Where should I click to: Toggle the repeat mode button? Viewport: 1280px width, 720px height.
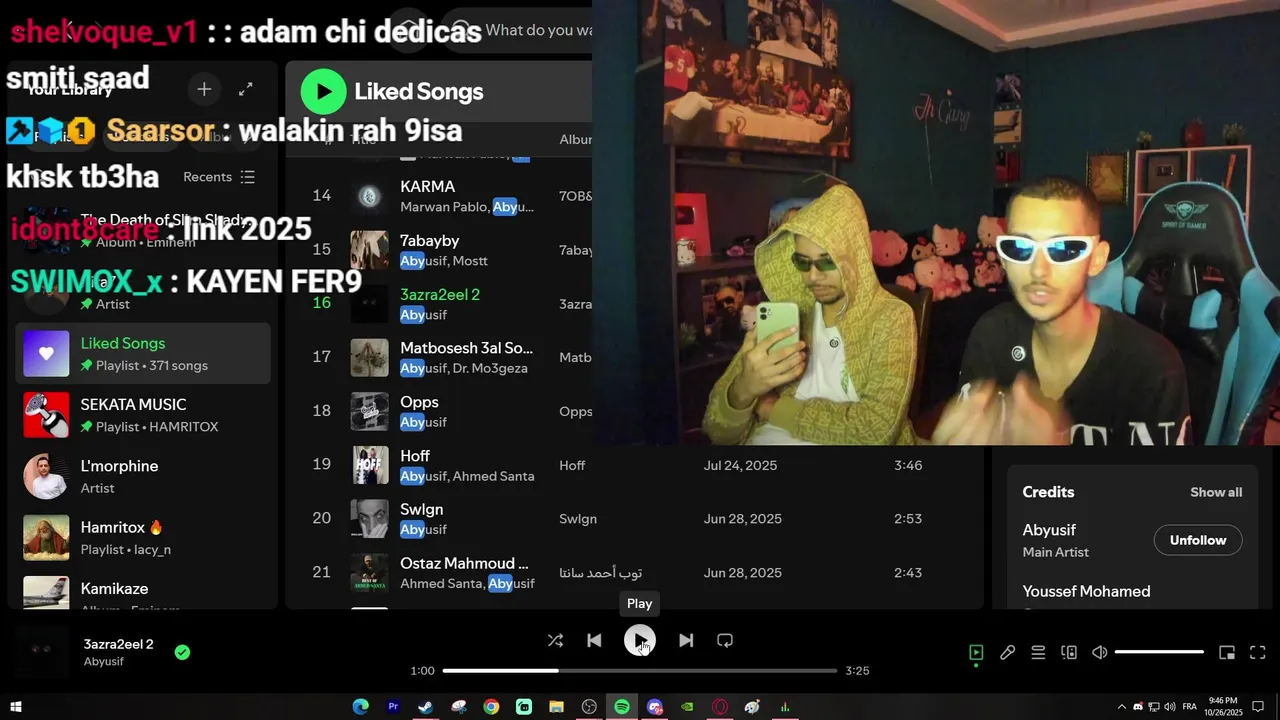click(x=725, y=640)
